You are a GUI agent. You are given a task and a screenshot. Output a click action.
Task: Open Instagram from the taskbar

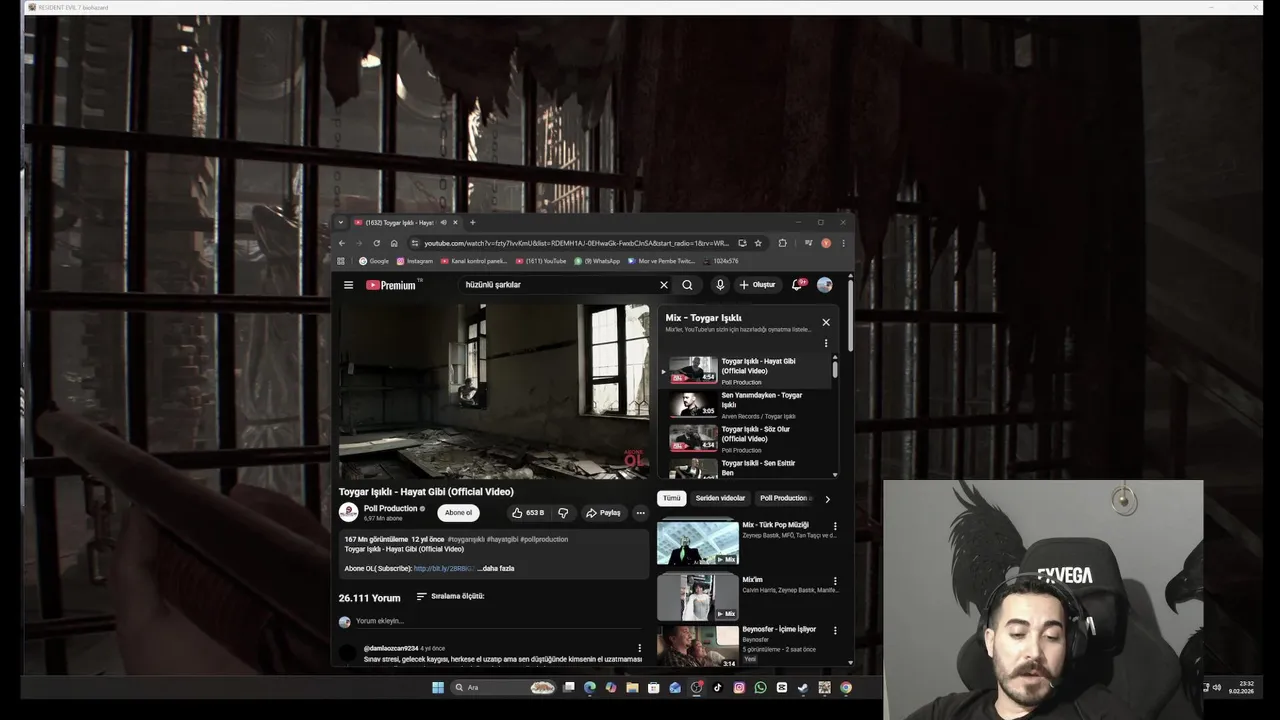(739, 687)
